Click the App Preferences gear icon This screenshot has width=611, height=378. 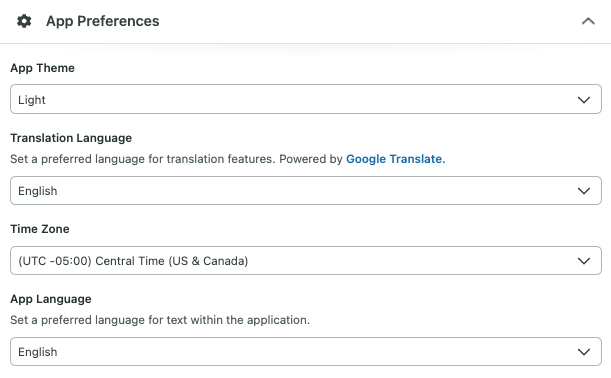[x=24, y=21]
